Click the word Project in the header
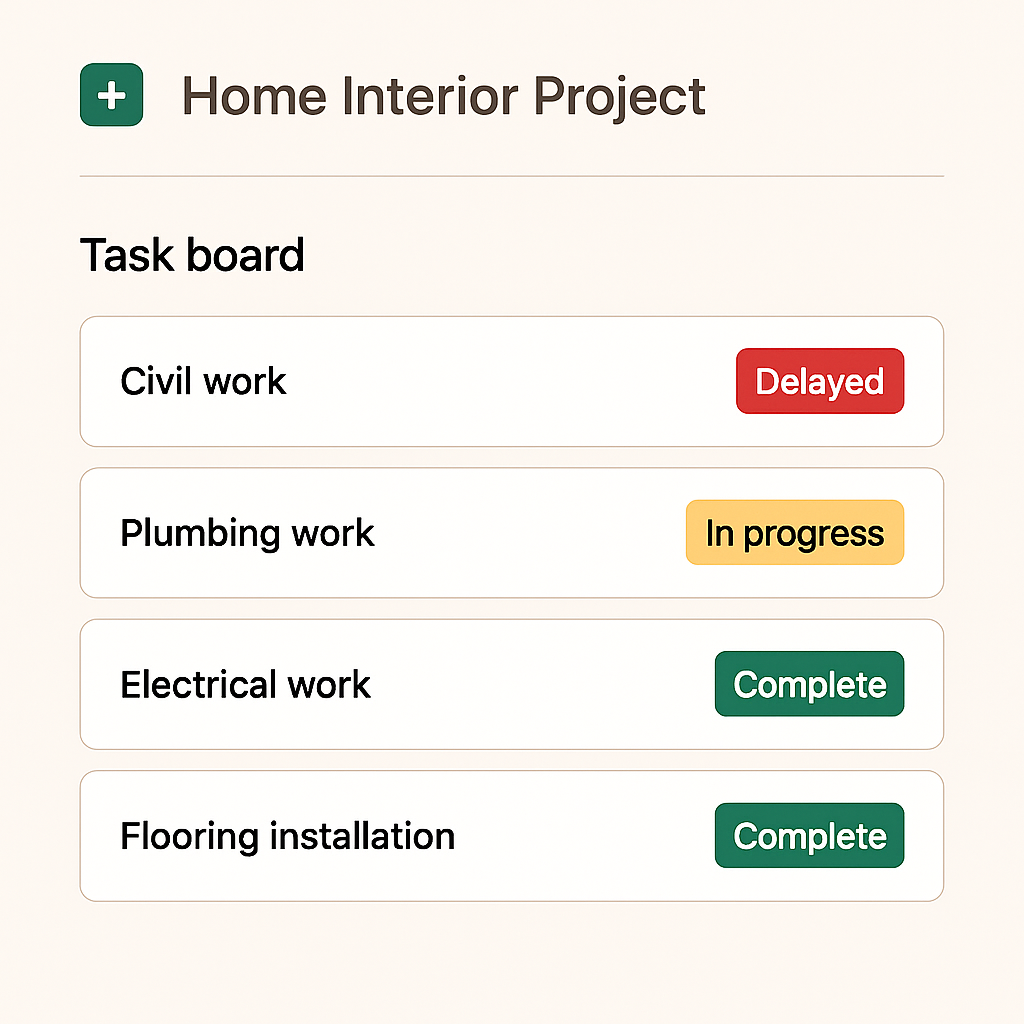Image resolution: width=1024 pixels, height=1024 pixels. coord(620,97)
